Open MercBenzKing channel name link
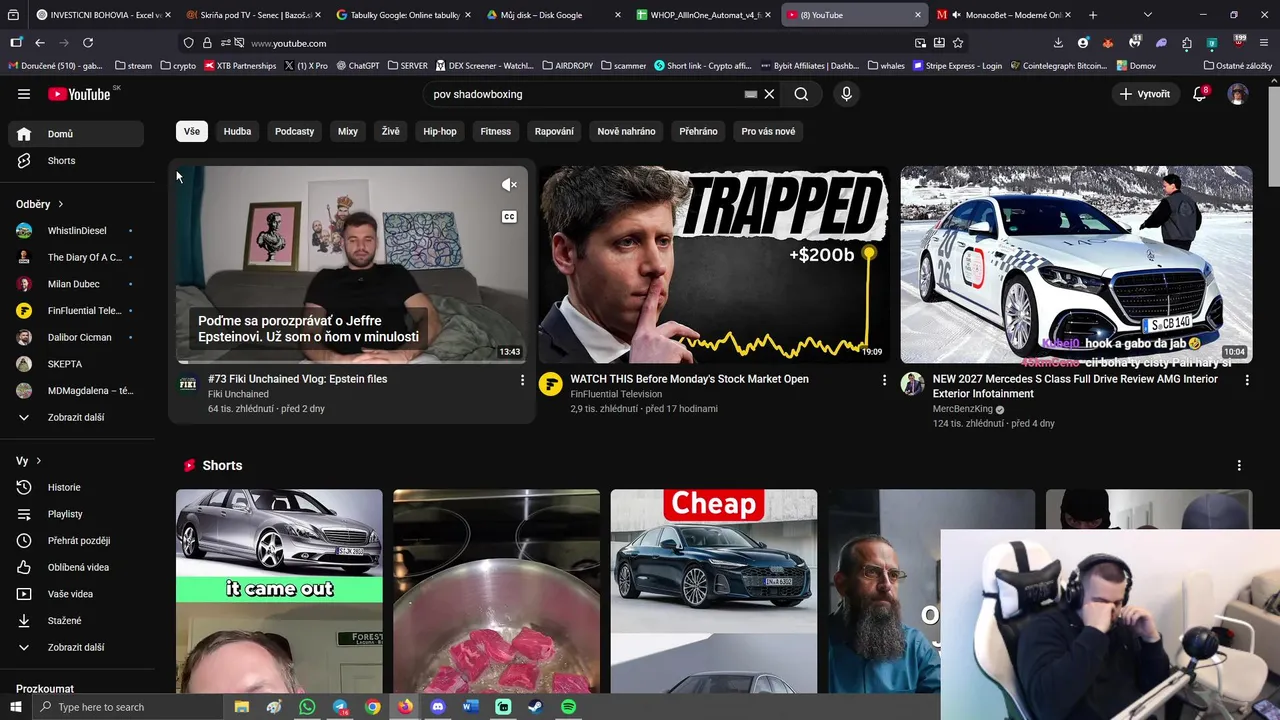Image resolution: width=1280 pixels, height=720 pixels. tap(962, 409)
